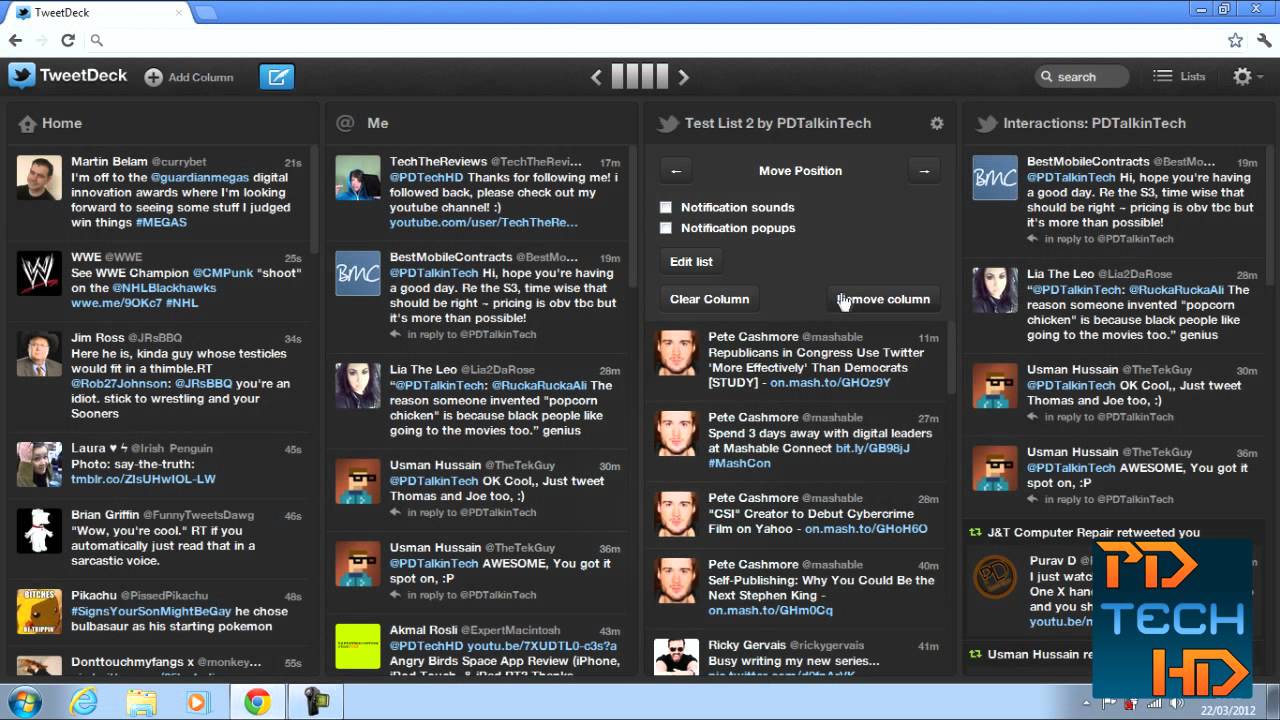
Task: Click the search field in TweetDeck header
Action: (1082, 76)
